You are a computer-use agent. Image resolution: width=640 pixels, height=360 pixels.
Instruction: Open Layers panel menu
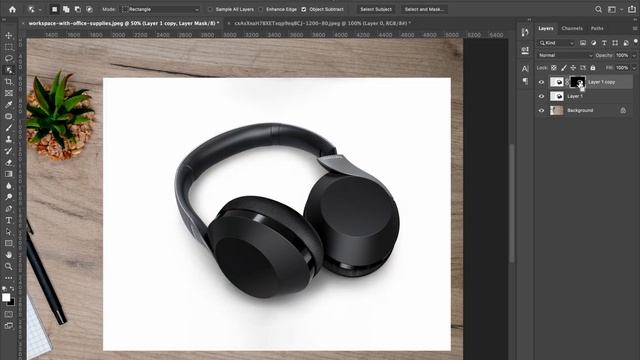point(635,29)
